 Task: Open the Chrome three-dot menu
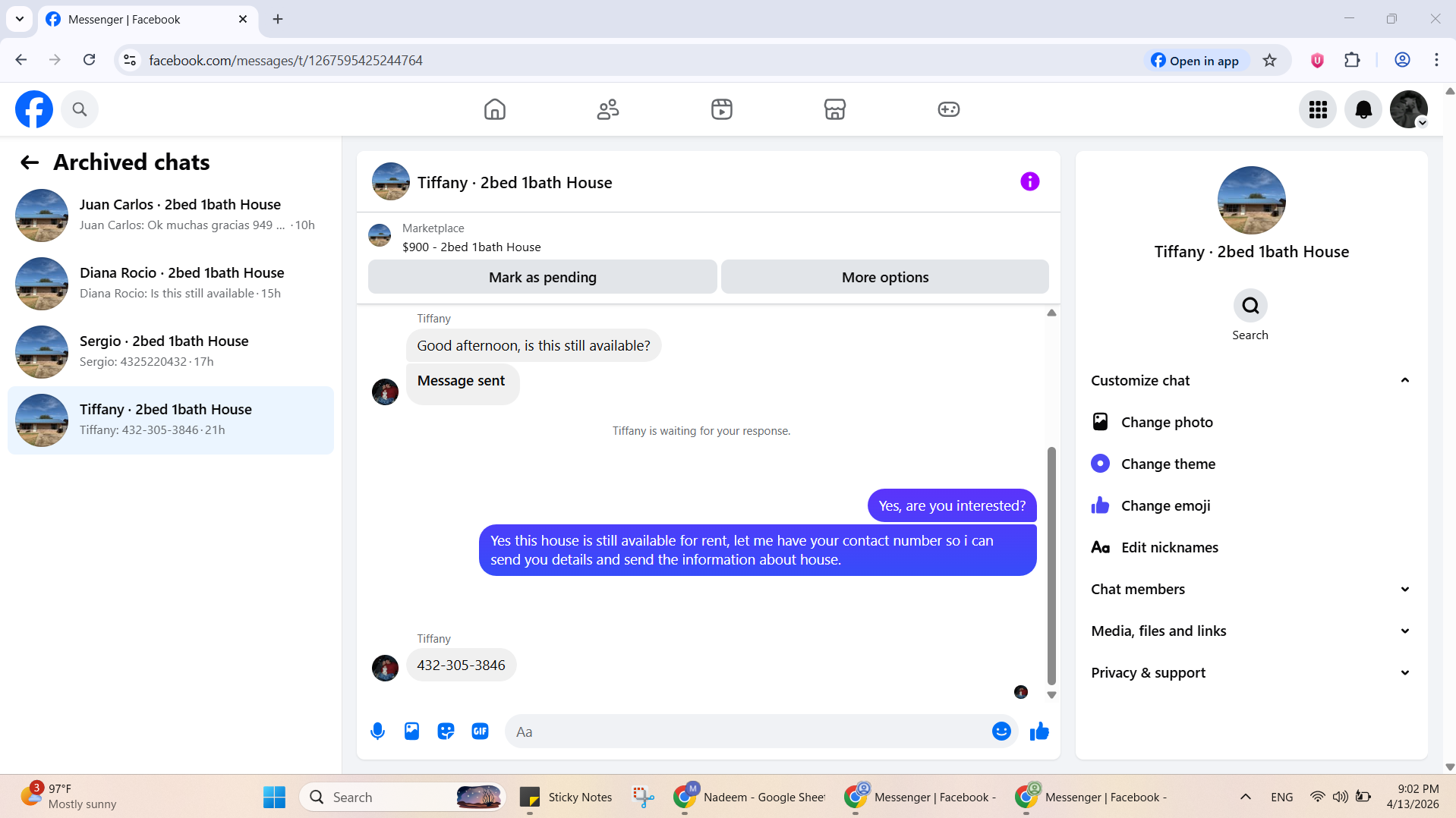tap(1436, 60)
